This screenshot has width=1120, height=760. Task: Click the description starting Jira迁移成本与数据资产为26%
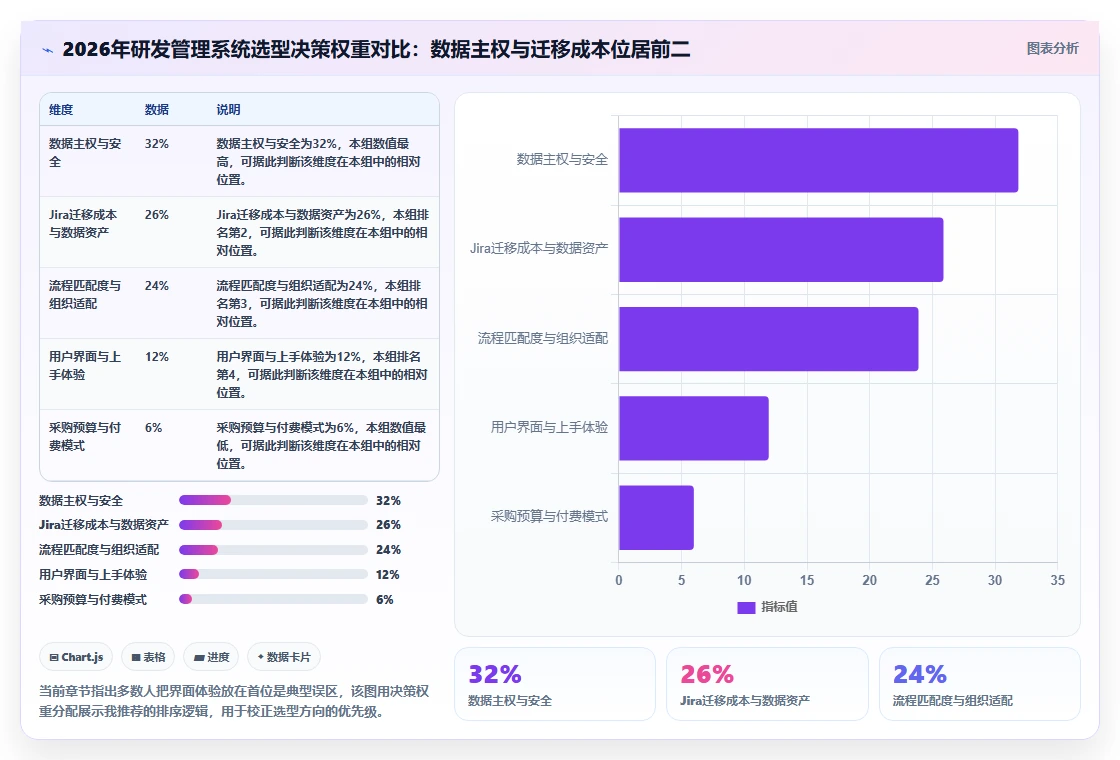coord(322,232)
